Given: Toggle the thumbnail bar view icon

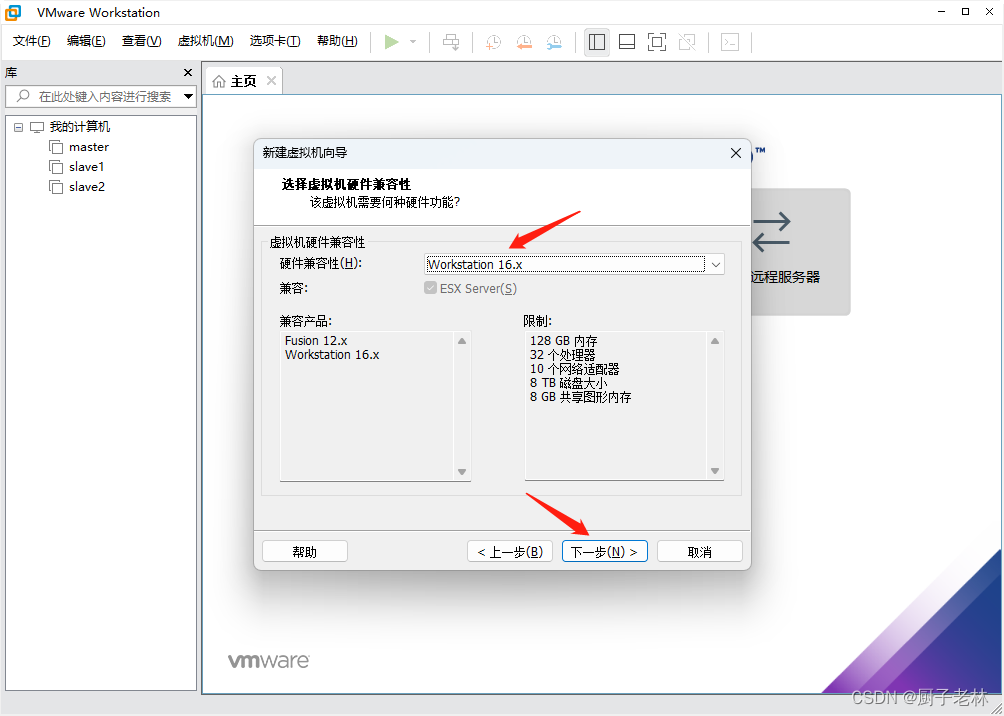Looking at the screenshot, I should pyautogui.click(x=627, y=42).
